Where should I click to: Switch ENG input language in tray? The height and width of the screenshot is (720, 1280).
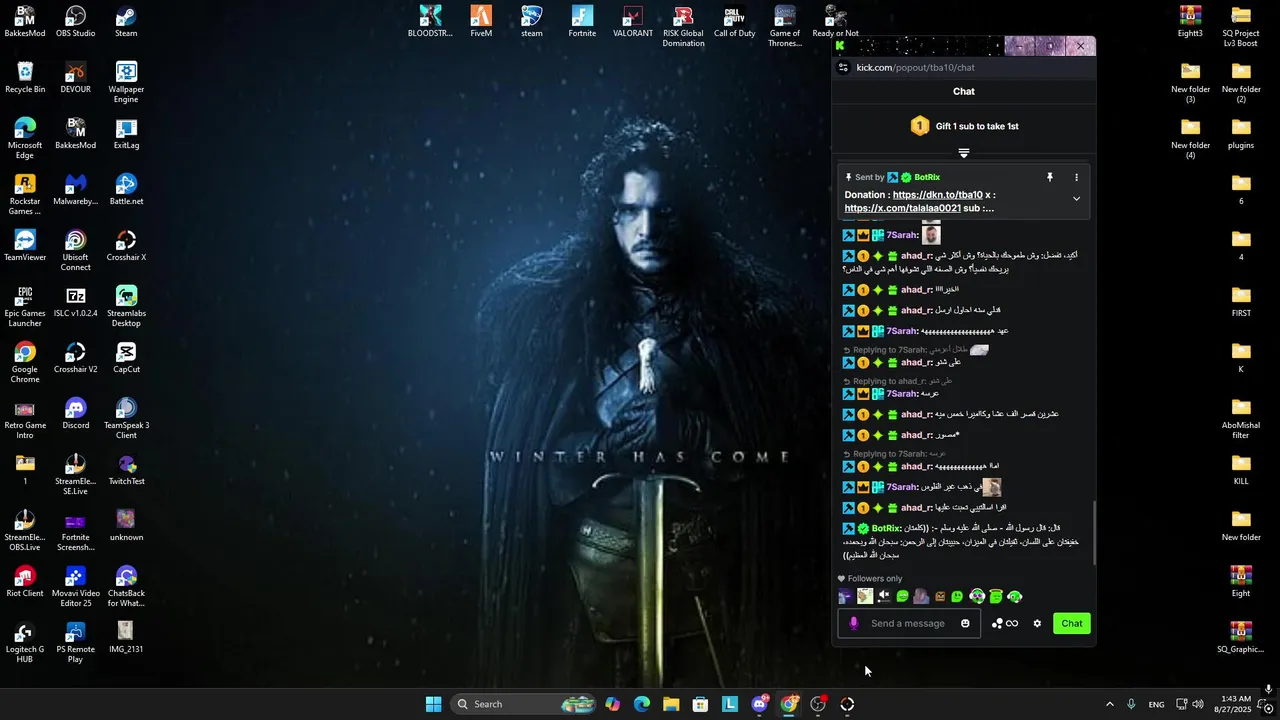[x=1156, y=704]
